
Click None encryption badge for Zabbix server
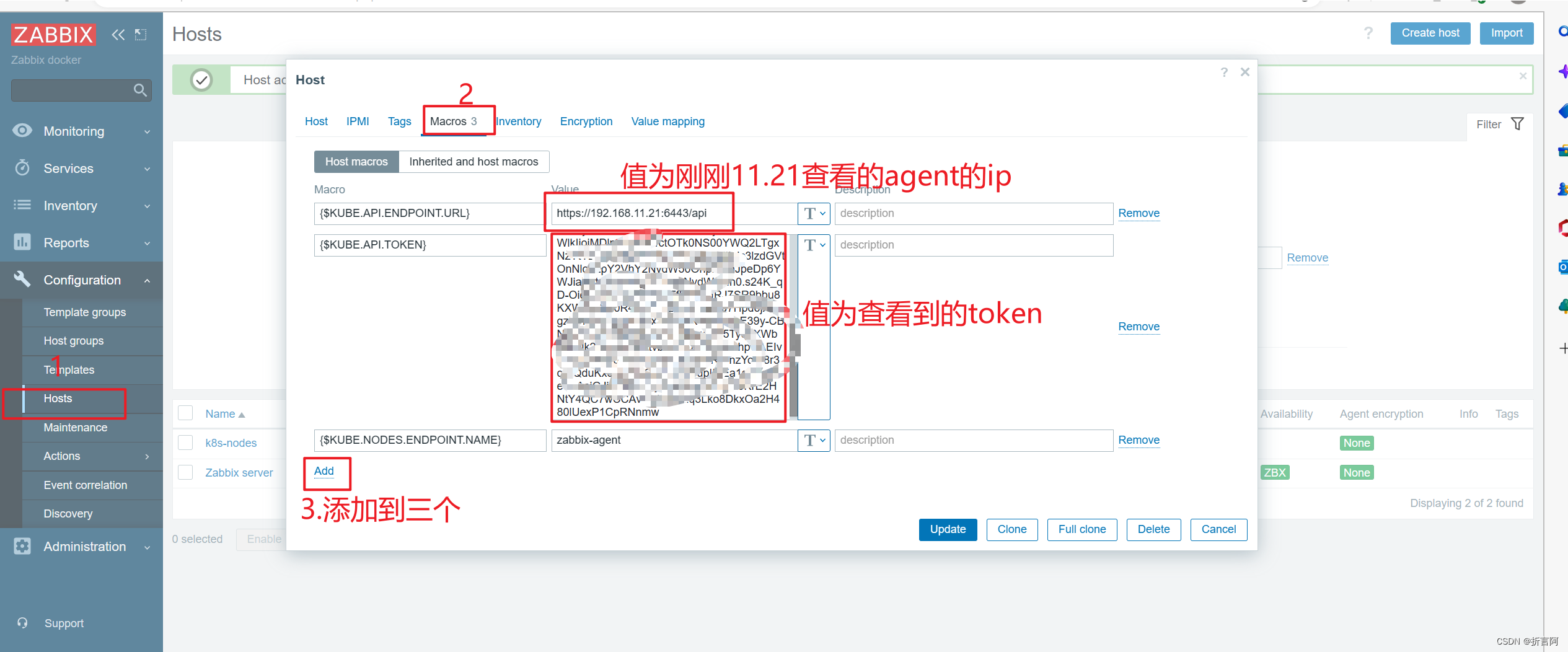[x=1356, y=473]
